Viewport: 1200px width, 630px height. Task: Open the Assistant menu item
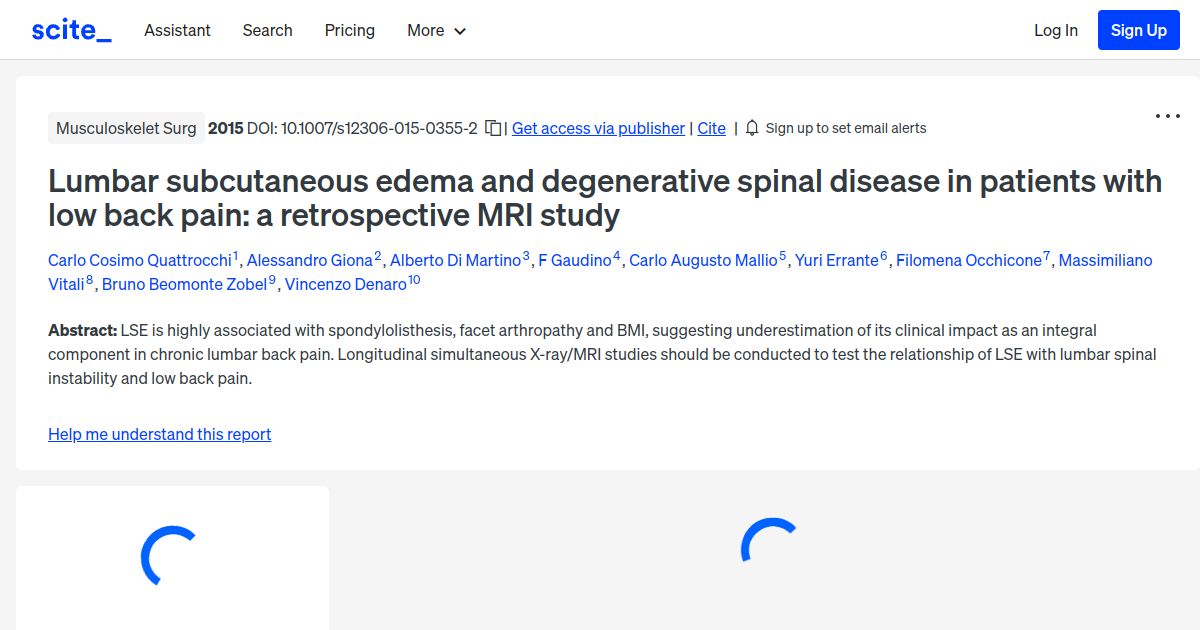(x=177, y=31)
